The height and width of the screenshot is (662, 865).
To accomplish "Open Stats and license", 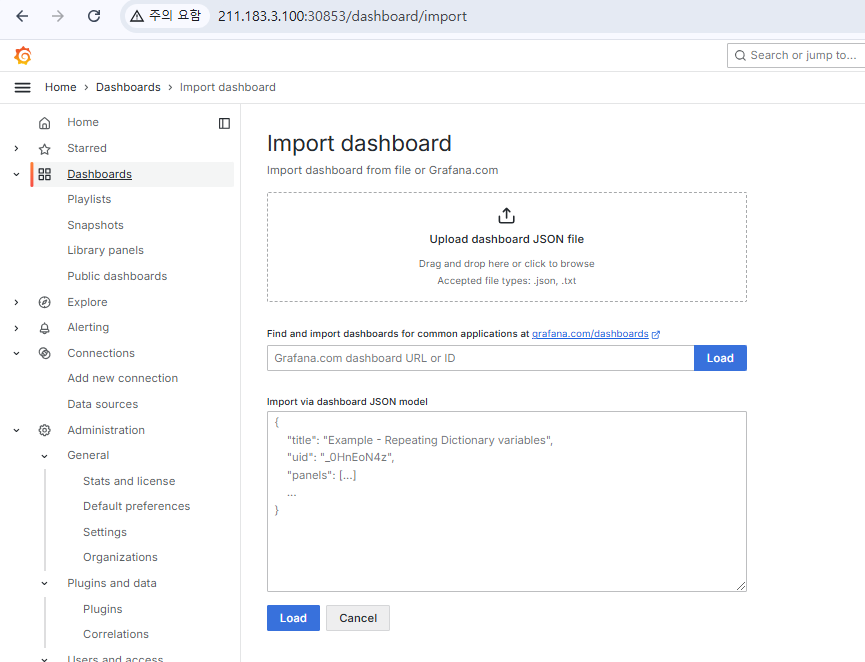I will coord(129,481).
